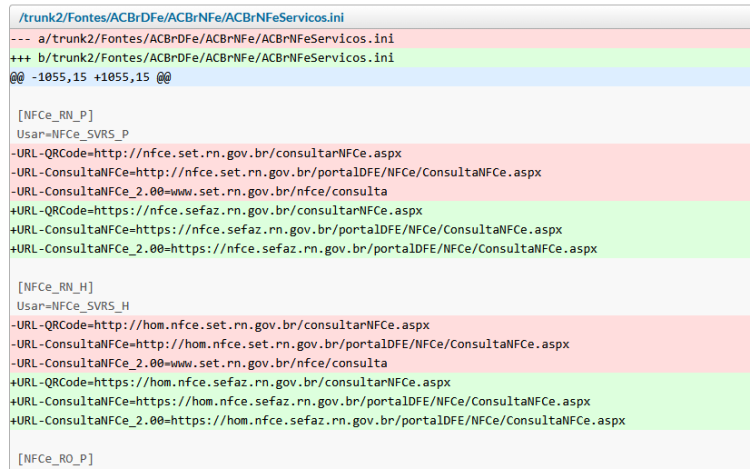The width and height of the screenshot is (750, 469).
Task: Select removed URL-ConsultaNFCe_2.00 line under NFCe_RN_H
Action: coord(380,363)
